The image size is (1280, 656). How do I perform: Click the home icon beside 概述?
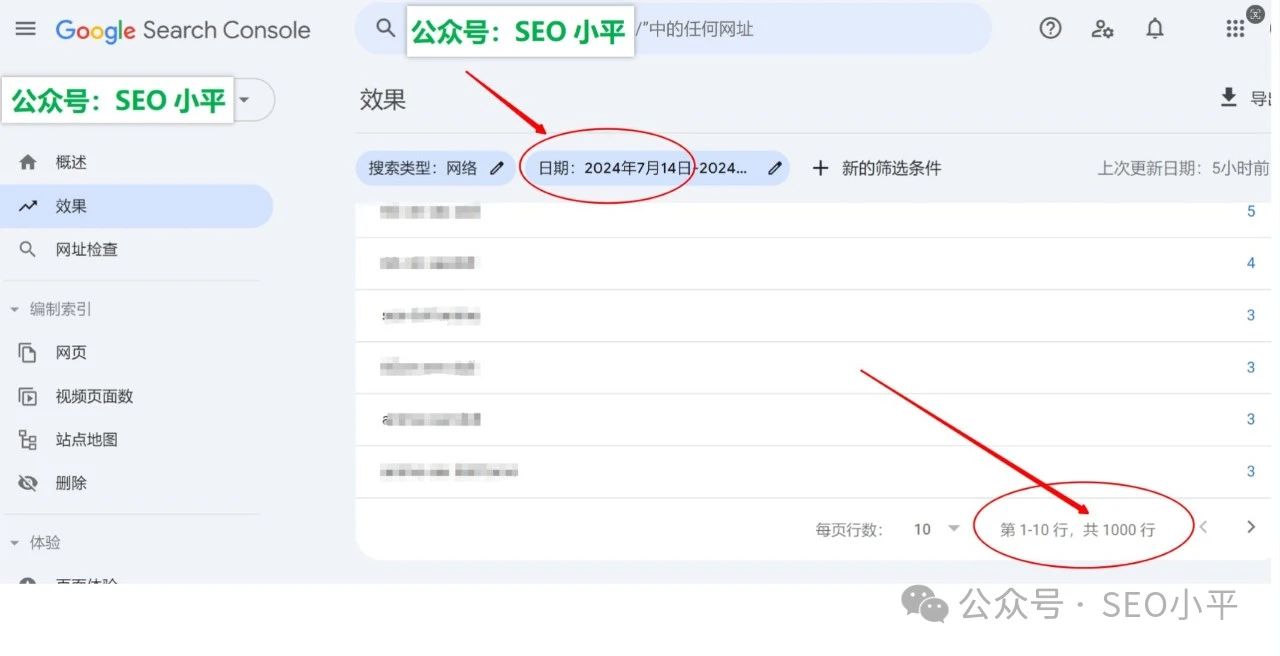28,162
